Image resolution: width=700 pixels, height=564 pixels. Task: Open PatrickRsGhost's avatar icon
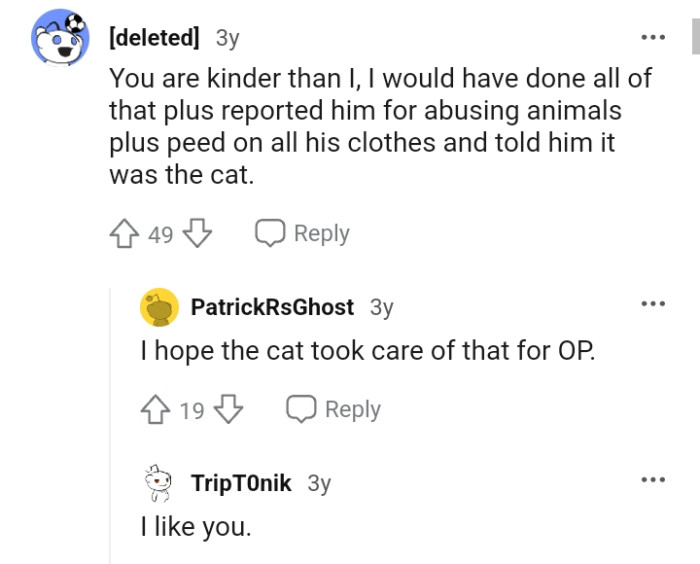[159, 308]
